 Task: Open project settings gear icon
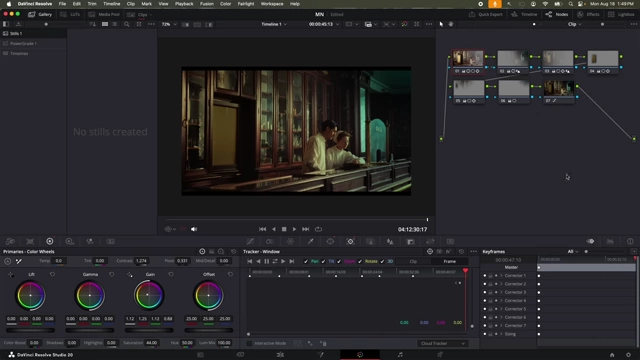click(628, 355)
